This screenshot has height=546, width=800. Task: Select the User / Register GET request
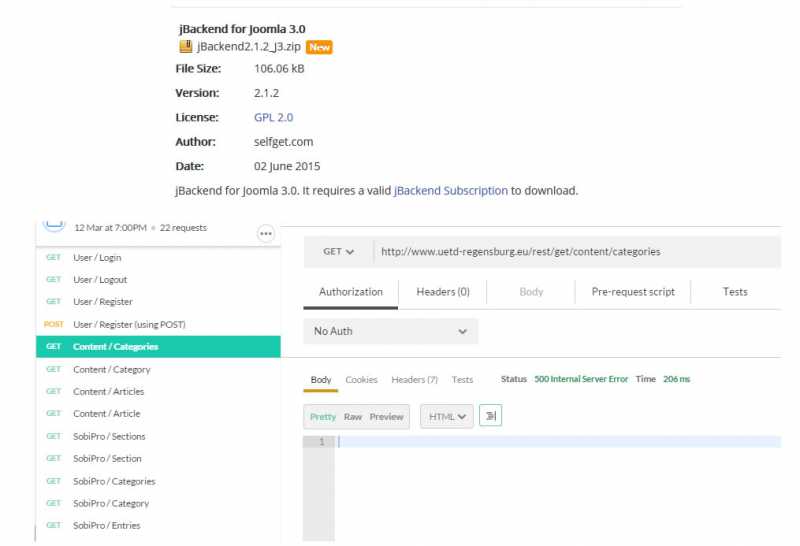[158, 302]
